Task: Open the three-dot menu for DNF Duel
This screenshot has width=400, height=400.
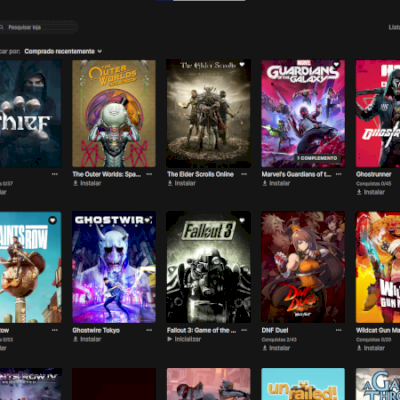Action: click(339, 330)
